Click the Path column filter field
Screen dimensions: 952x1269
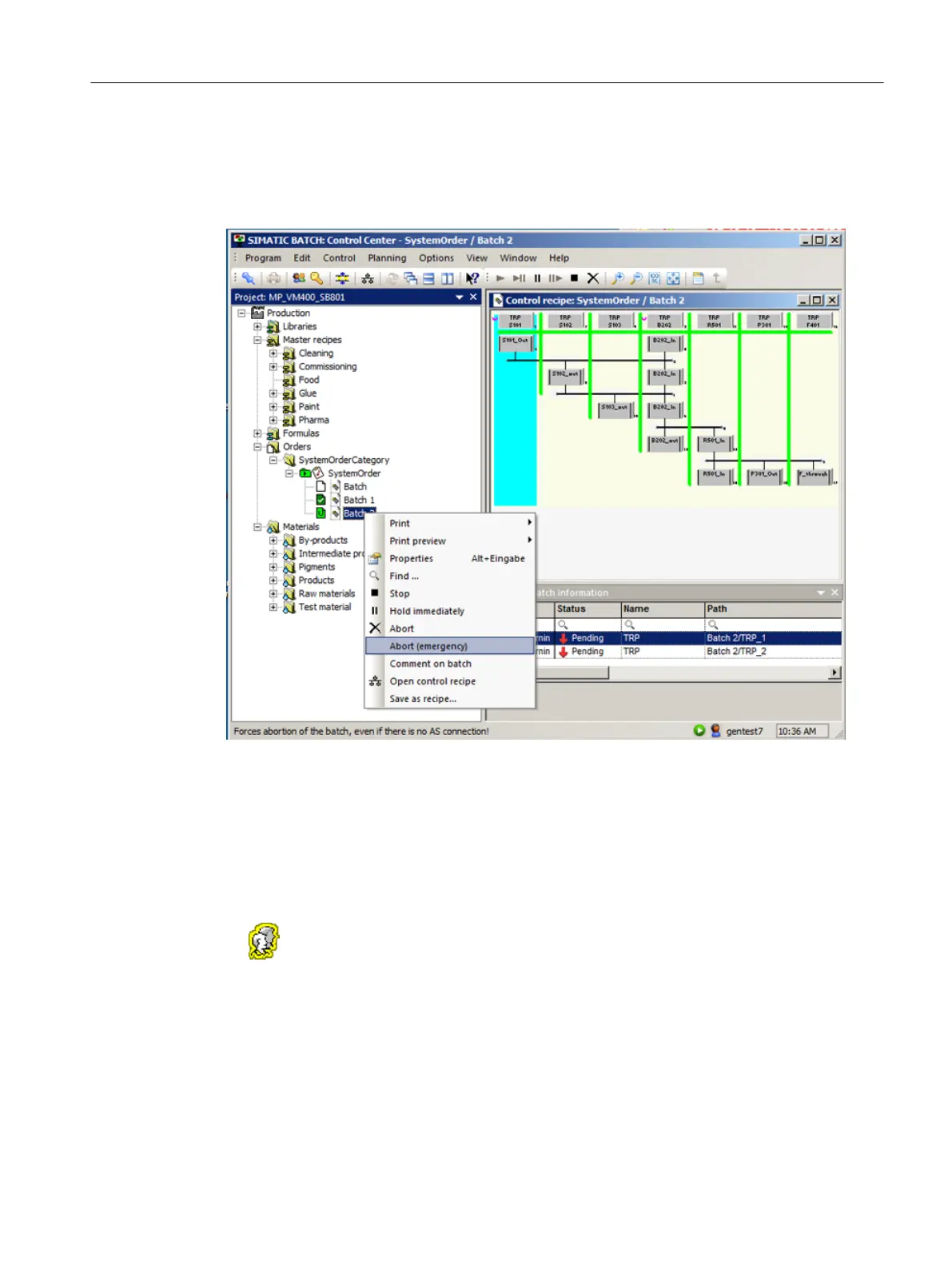pos(773,625)
